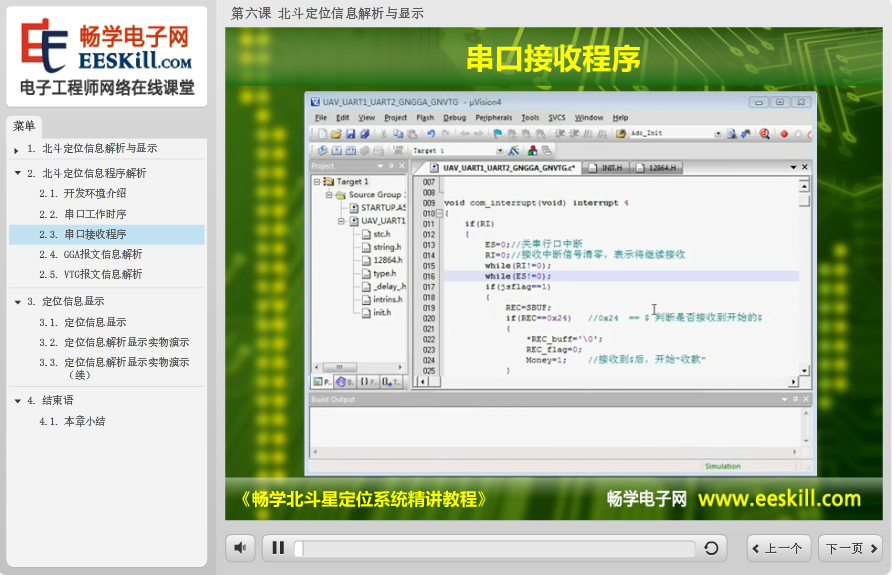Expand section 1 北斗定位信息解析与显示
Viewport: 892px width, 575px height.
16,150
